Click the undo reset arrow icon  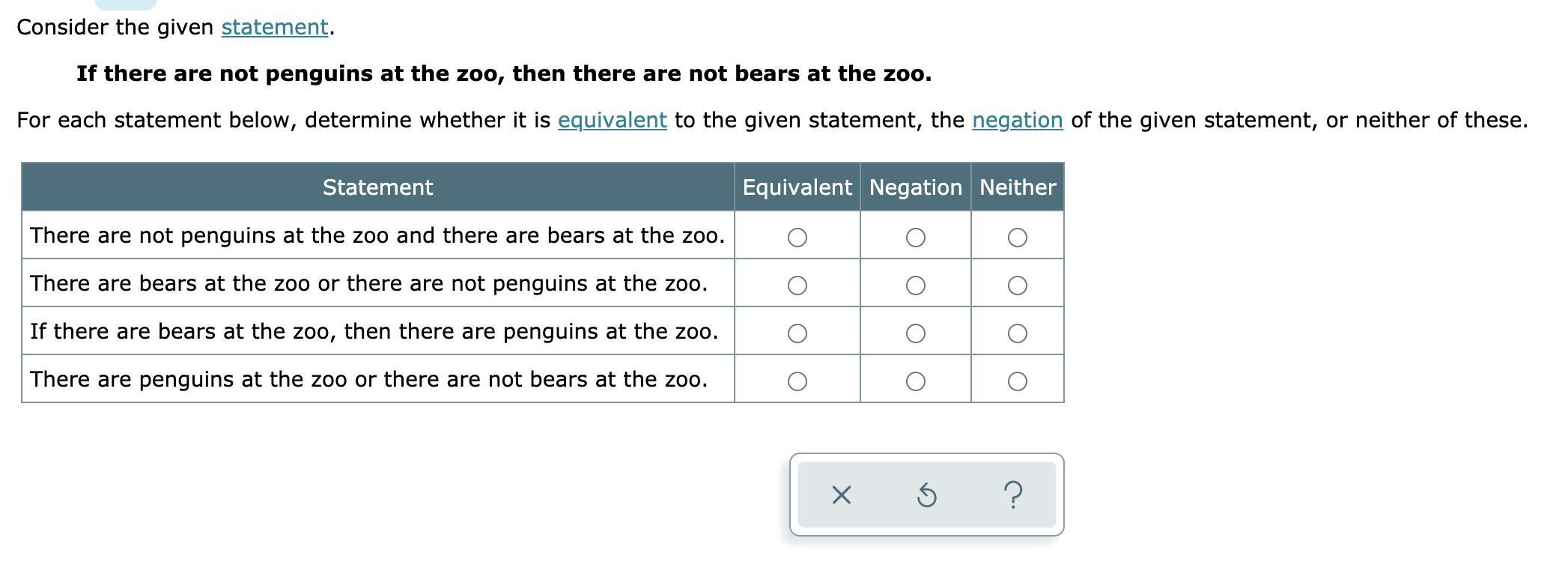pyautogui.click(x=926, y=495)
